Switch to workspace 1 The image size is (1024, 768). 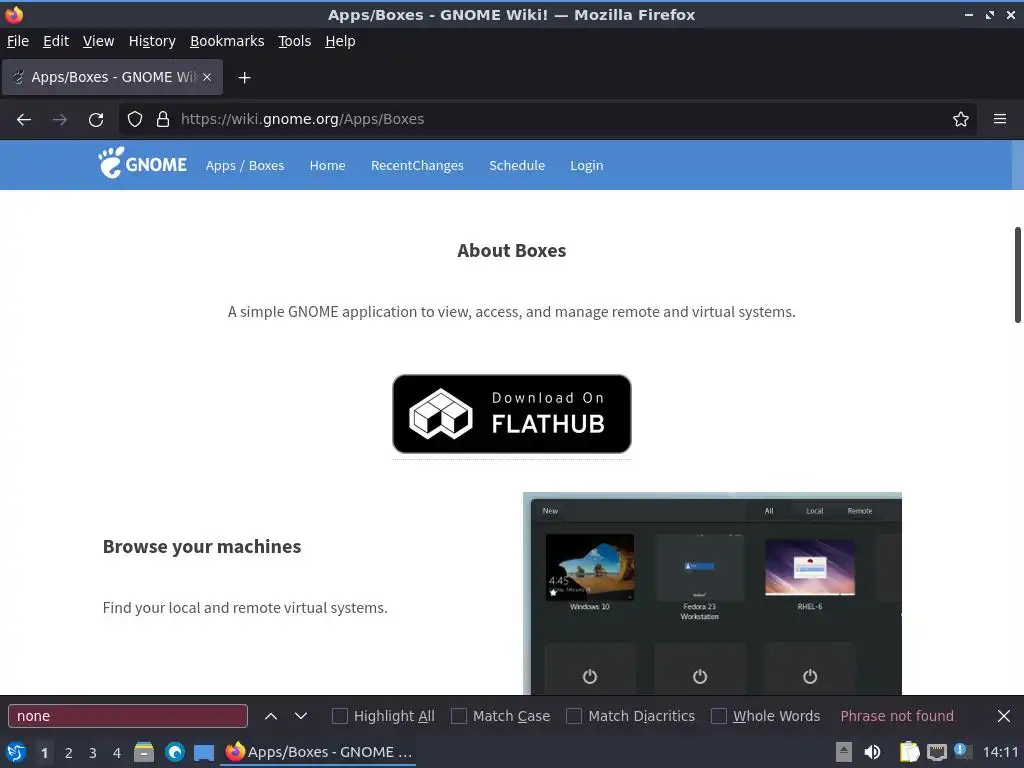point(44,753)
